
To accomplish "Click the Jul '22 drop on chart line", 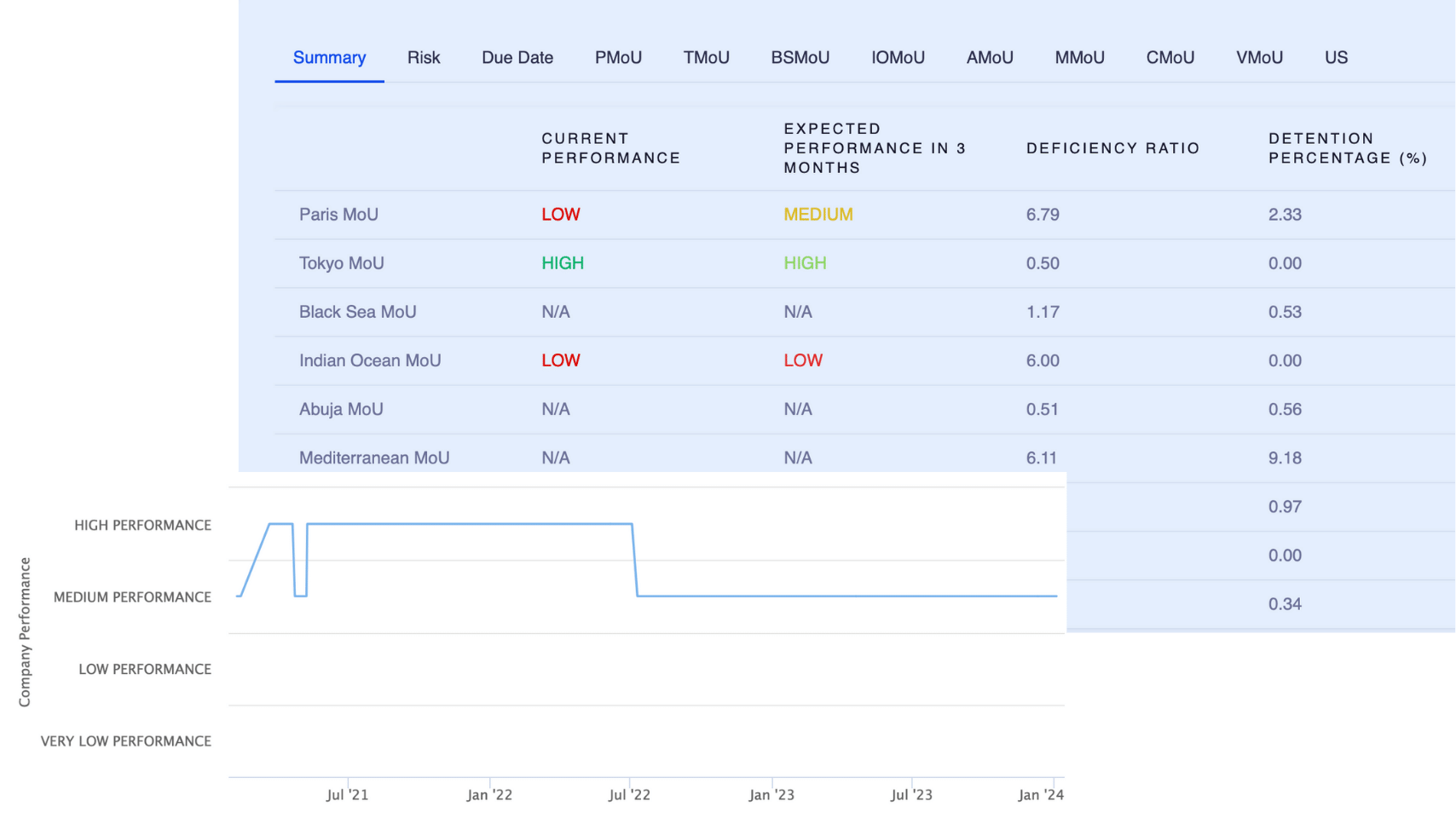I will 635,560.
